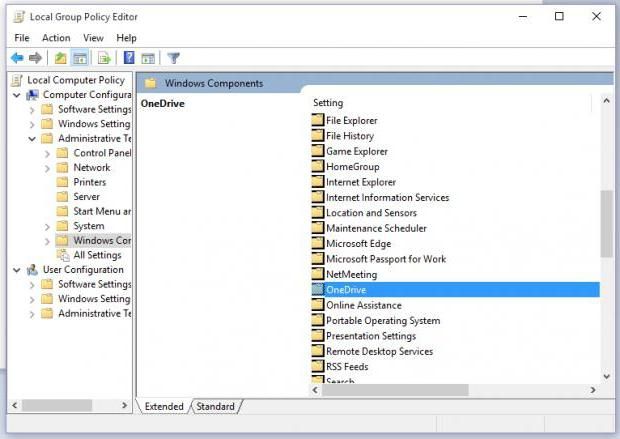The width and height of the screenshot is (620, 439).
Task: Click the Filter funnel toolbar icon
Action: 174,58
